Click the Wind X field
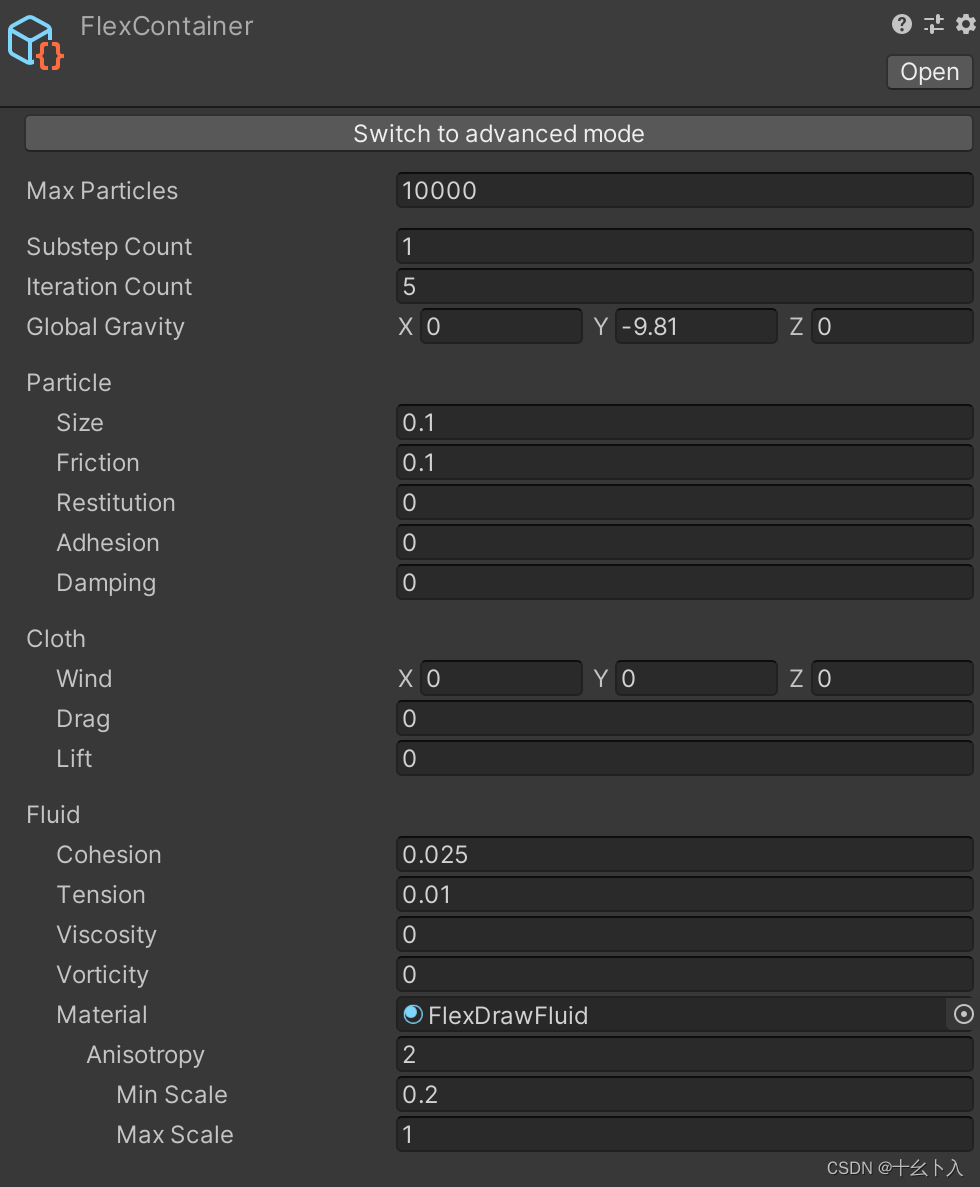 click(500, 679)
